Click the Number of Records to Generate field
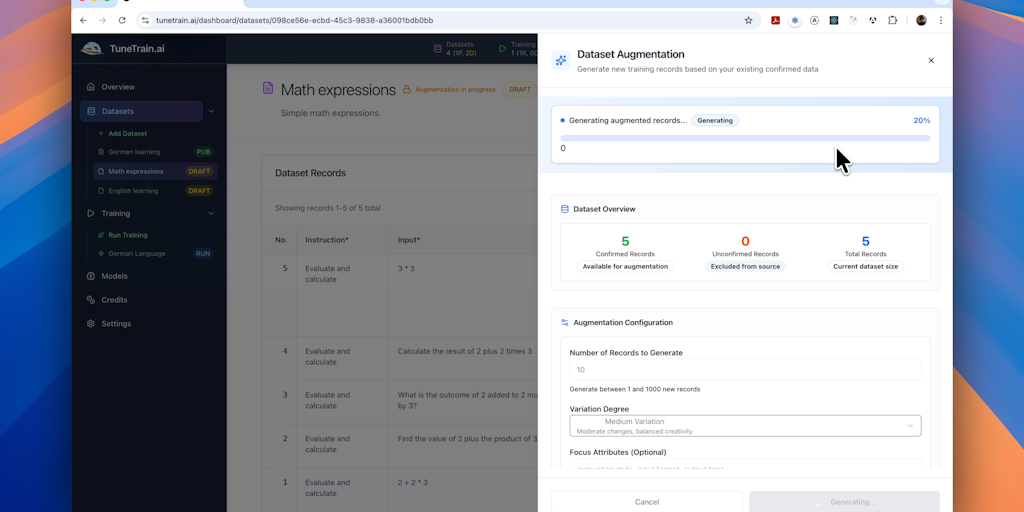The image size is (1024, 512). click(x=745, y=370)
